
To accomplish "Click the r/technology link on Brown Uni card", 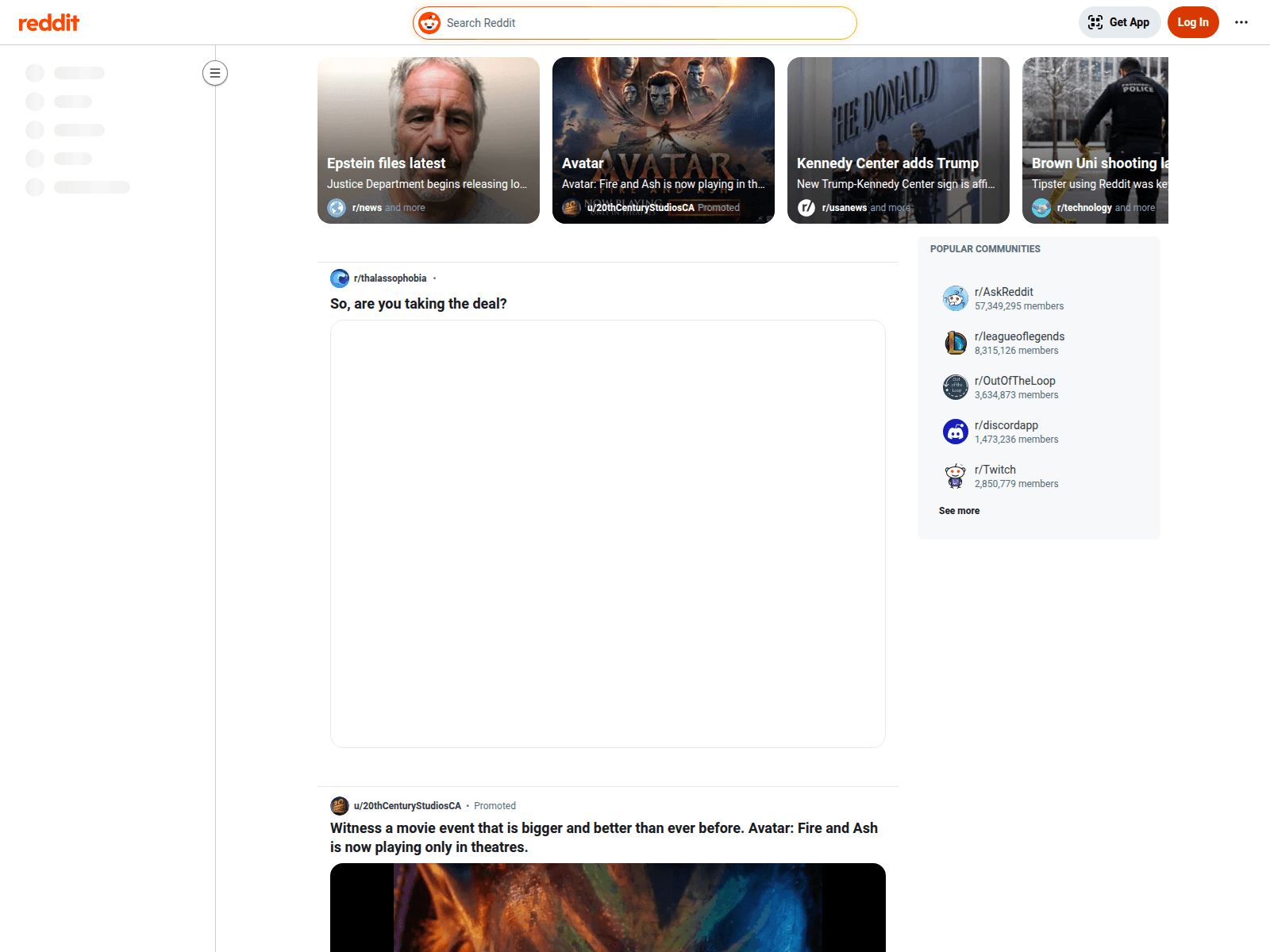I will coord(1084,208).
